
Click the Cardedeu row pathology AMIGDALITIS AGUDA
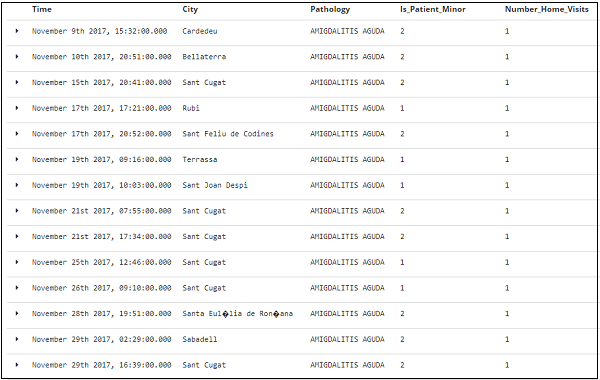(x=347, y=31)
